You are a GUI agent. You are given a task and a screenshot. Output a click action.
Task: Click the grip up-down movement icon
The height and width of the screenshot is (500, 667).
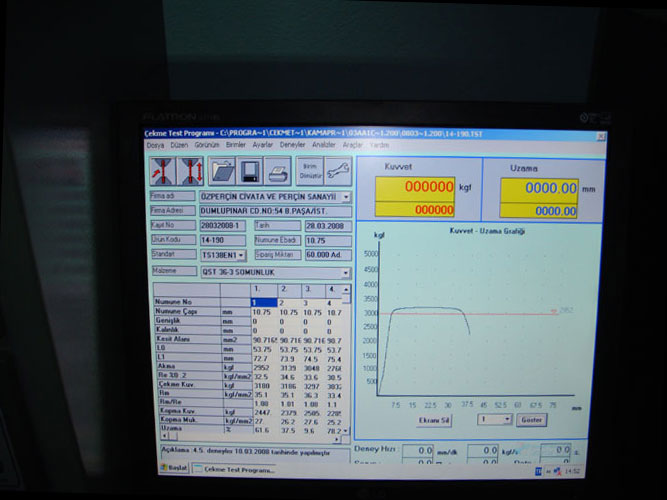pyautogui.click(x=189, y=171)
